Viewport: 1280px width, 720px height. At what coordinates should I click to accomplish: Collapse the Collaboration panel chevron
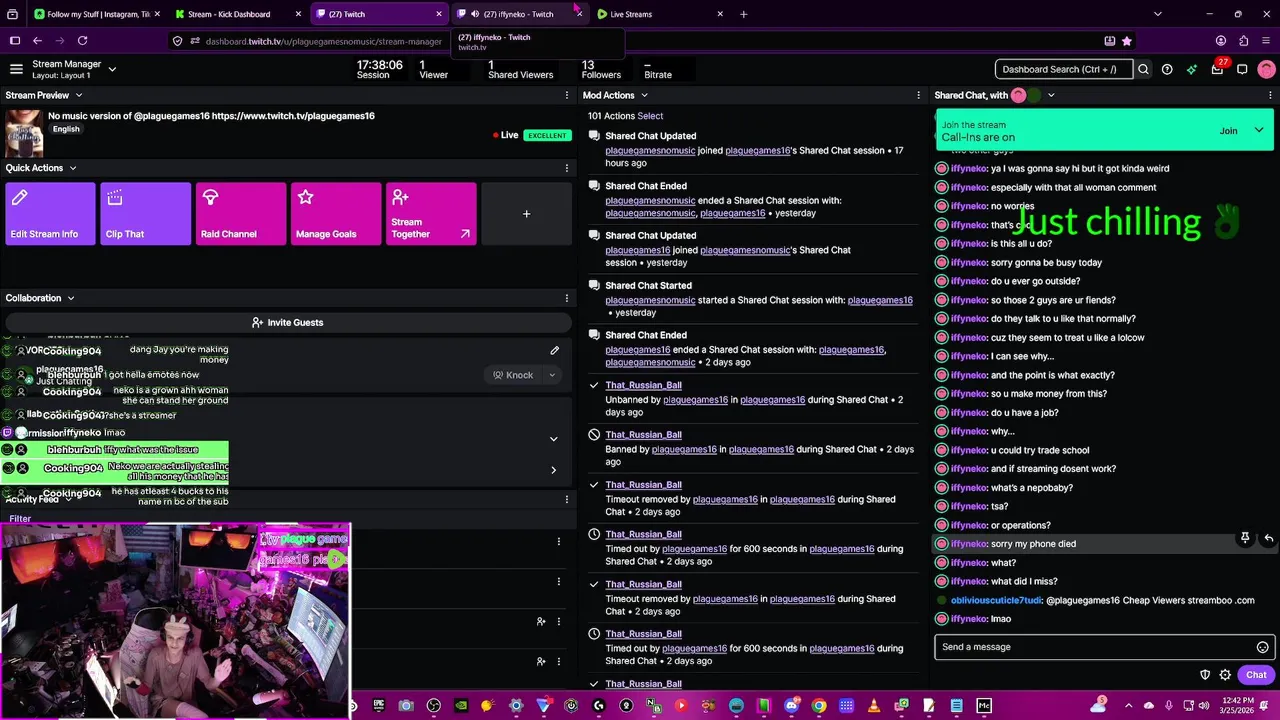(70, 298)
